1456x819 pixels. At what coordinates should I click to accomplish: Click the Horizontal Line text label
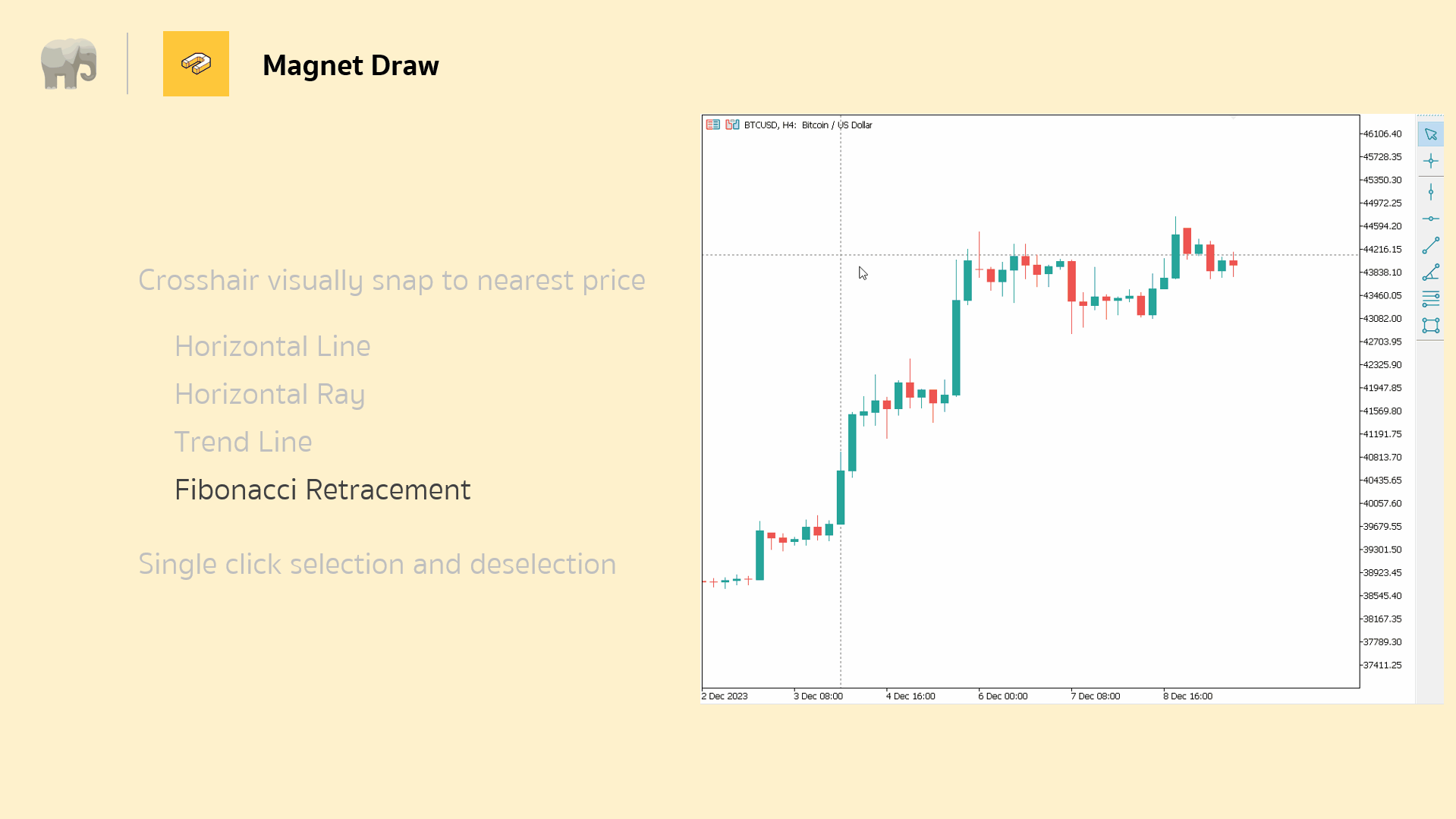click(272, 346)
